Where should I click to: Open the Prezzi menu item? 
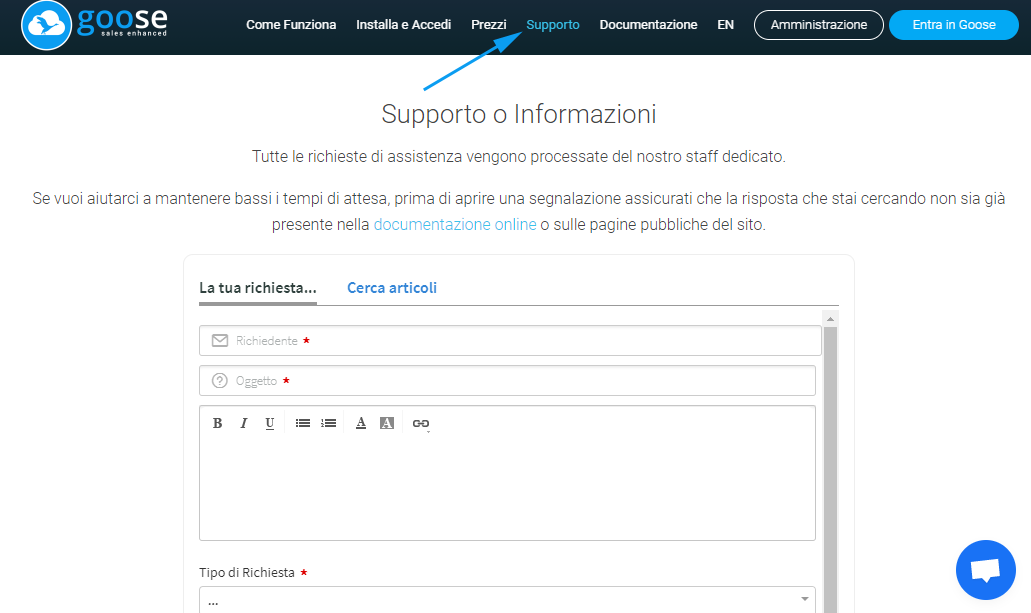click(489, 25)
